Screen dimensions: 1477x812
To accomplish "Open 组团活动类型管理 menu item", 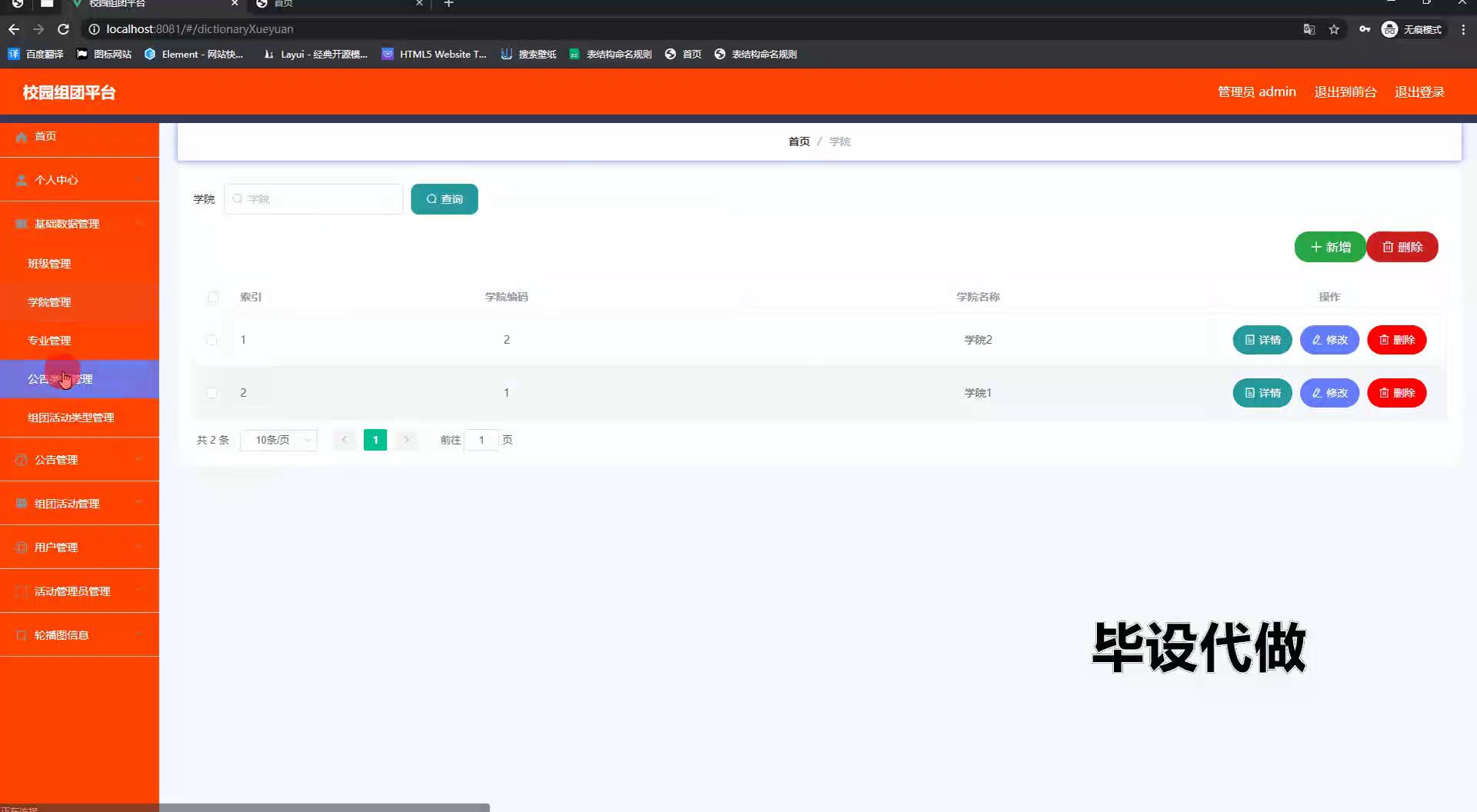I will 71,418.
